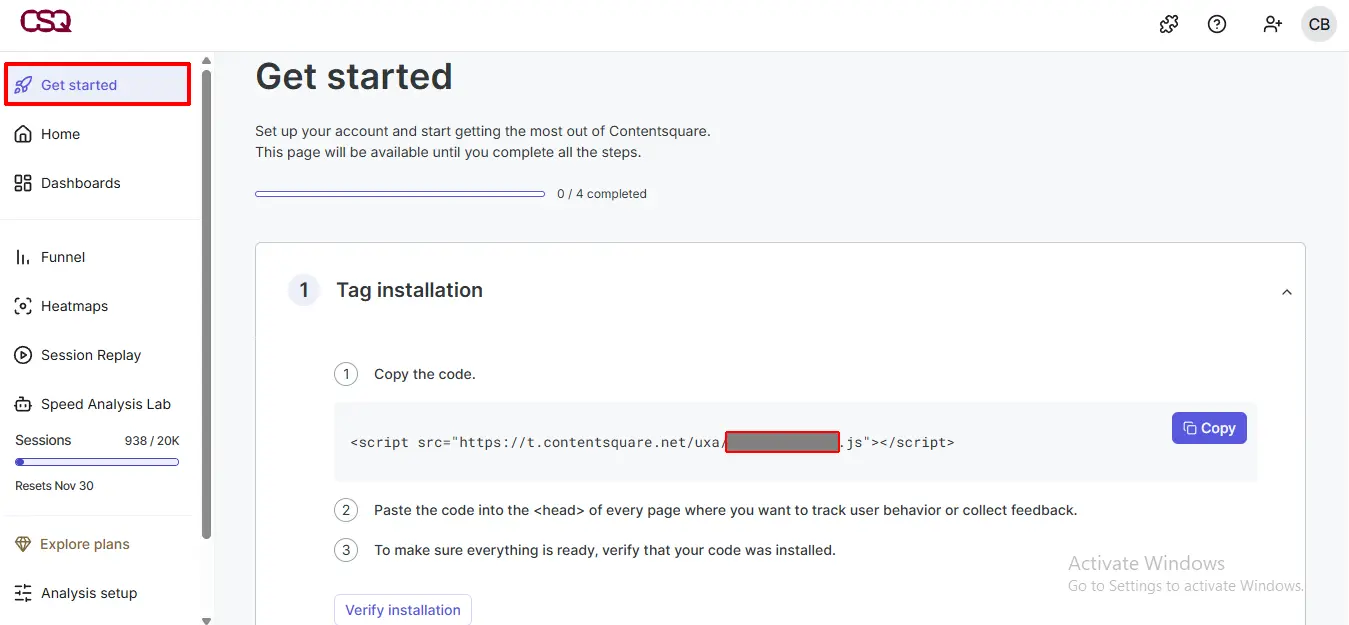The image size is (1349, 625).
Task: Open the help question mark icon
Action: [1217, 24]
